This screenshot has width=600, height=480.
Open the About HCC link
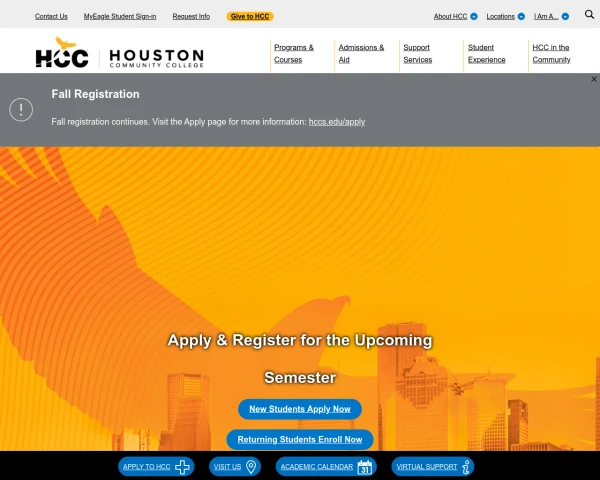(x=450, y=16)
